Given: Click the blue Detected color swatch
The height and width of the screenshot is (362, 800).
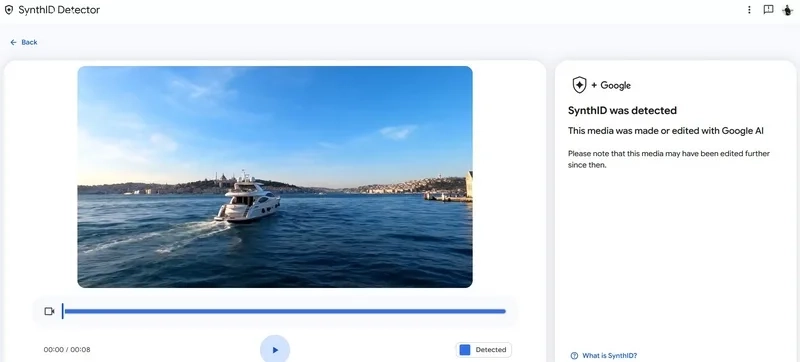Looking at the screenshot, I should (465, 350).
